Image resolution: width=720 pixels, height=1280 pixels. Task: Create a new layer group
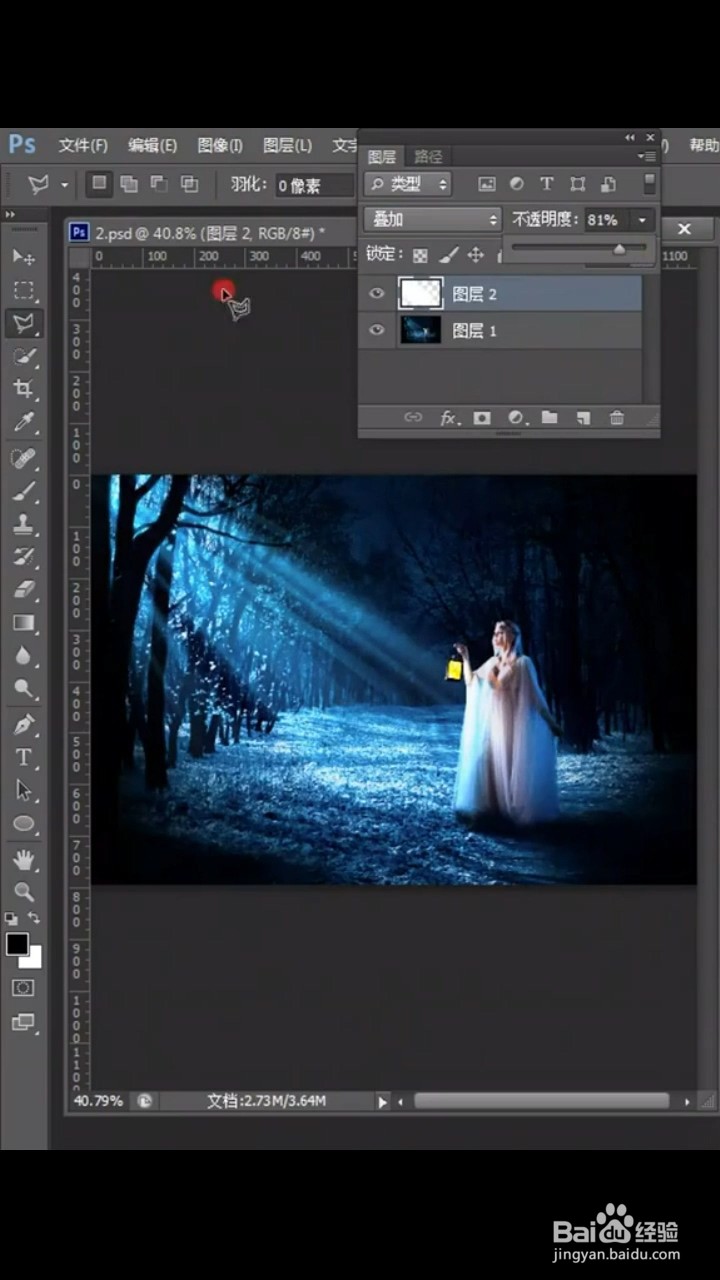[549, 418]
